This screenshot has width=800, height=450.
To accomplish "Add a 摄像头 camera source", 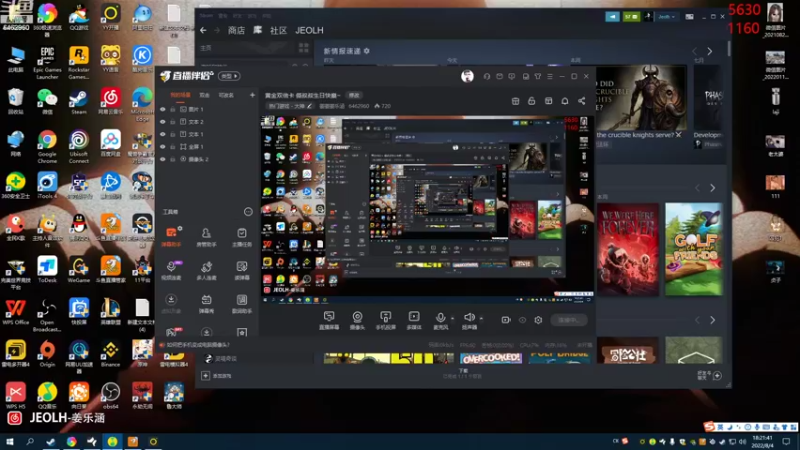I will (357, 320).
